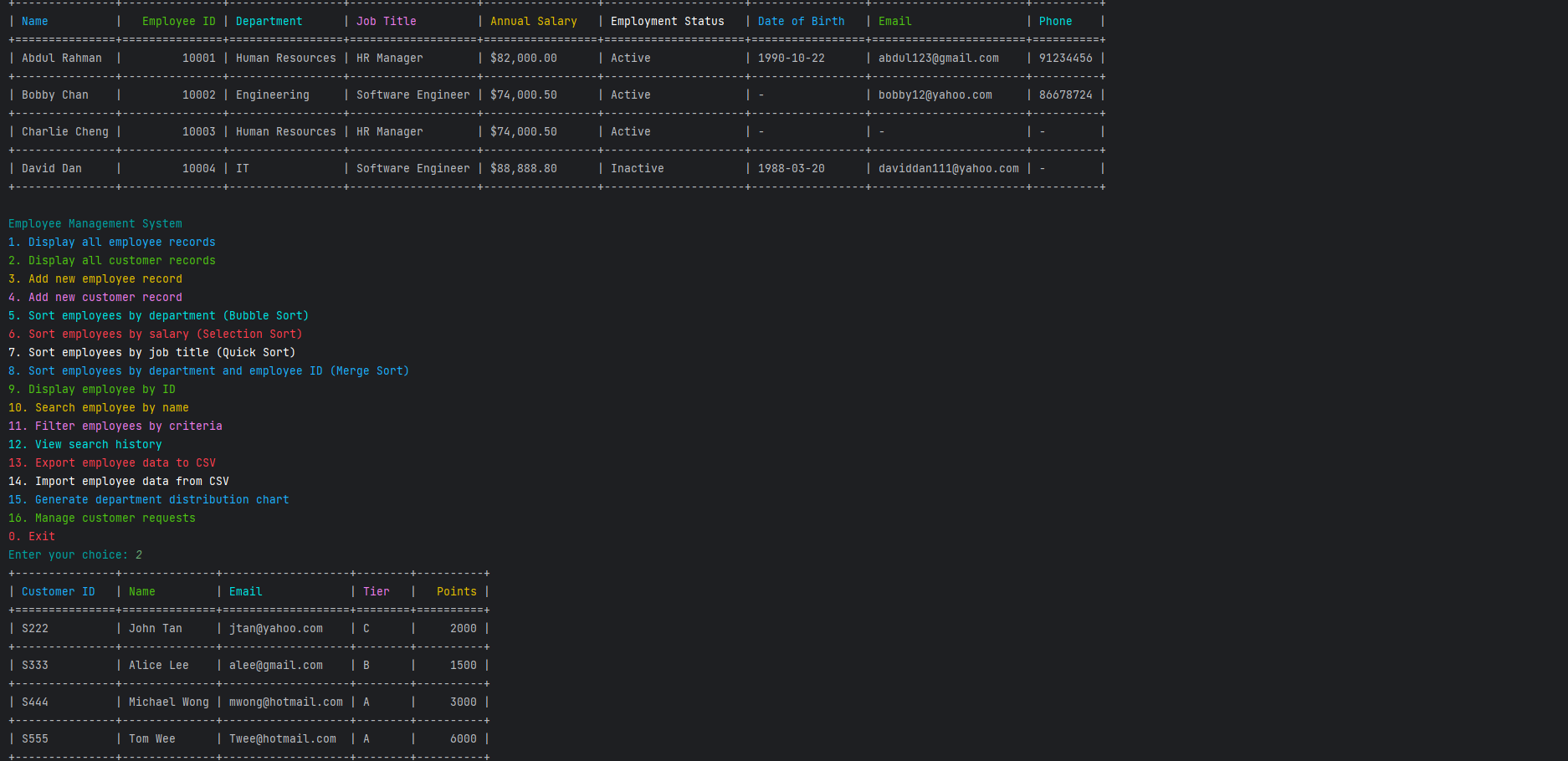This screenshot has height=761, width=1568.
Task: Click the email daviddan111@yahoo.com
Action: (949, 168)
